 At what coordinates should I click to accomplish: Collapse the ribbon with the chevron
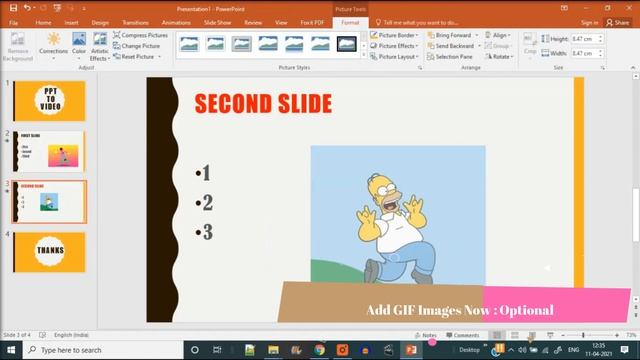(x=633, y=68)
